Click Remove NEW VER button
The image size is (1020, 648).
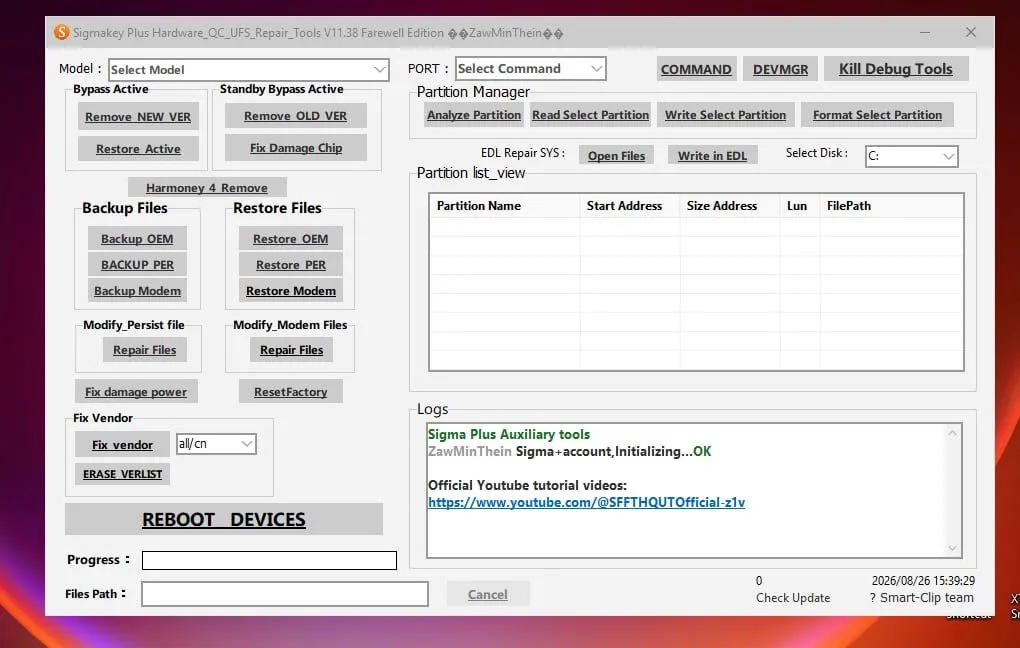coord(138,116)
